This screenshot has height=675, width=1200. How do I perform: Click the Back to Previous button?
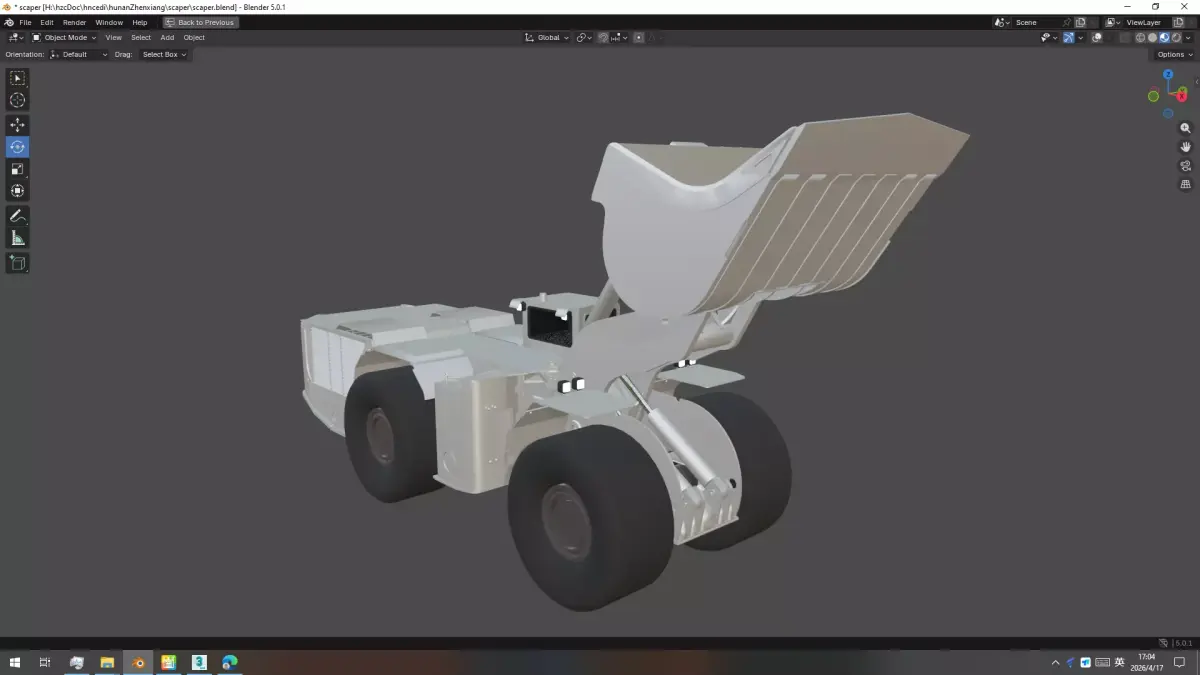199,22
